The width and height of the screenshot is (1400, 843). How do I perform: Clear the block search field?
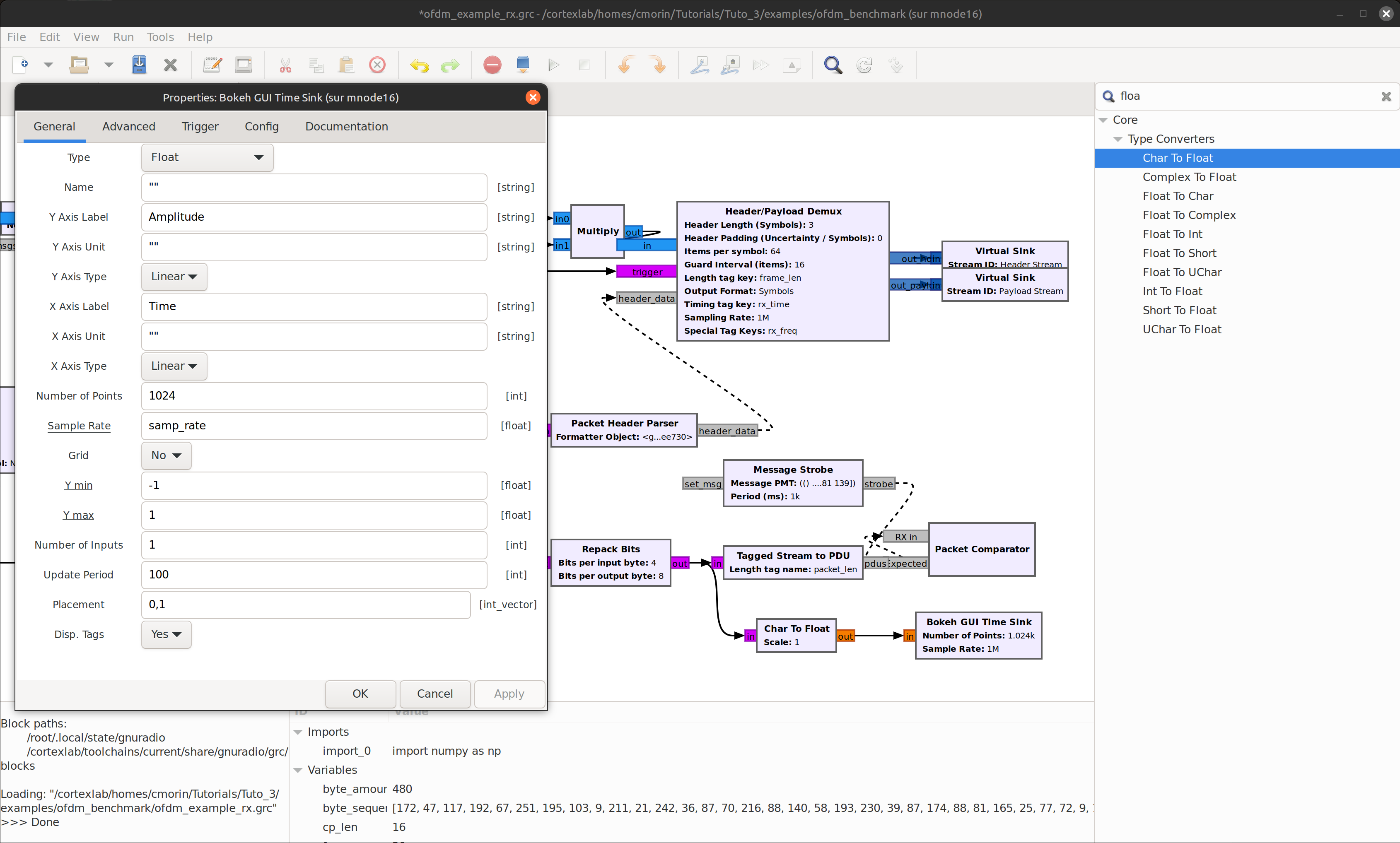(1385, 96)
